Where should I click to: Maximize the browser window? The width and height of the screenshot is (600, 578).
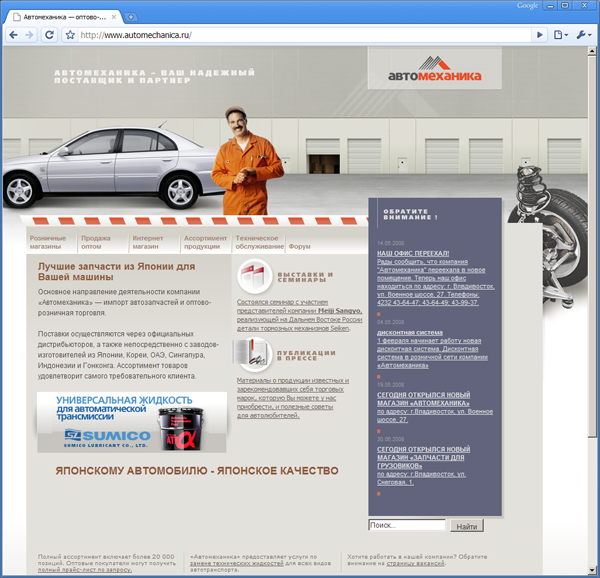pos(565,5)
